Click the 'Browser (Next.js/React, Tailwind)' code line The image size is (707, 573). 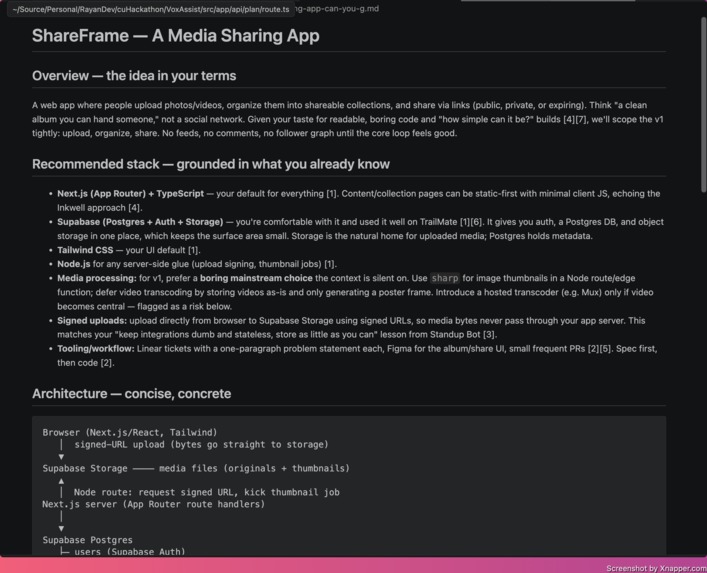click(130, 433)
